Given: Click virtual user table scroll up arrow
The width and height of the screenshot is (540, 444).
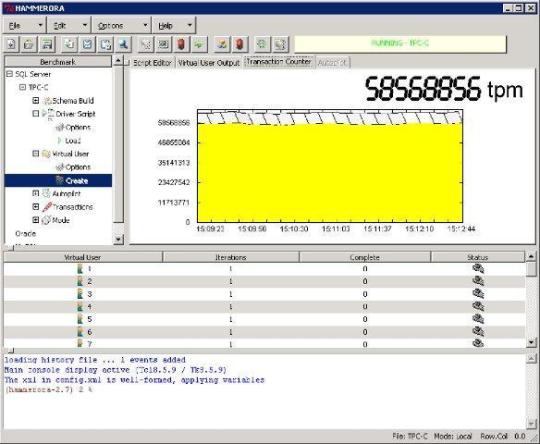Looking at the screenshot, I should (x=531, y=256).
